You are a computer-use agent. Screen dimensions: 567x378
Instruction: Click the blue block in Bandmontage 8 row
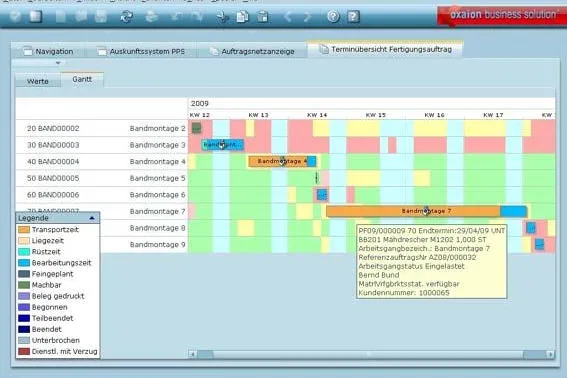531,228
